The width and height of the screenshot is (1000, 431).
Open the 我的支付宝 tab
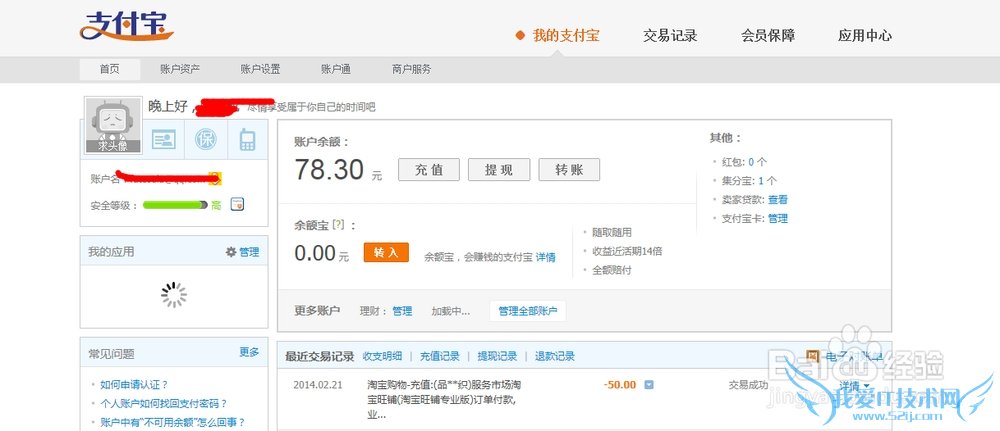pyautogui.click(x=566, y=36)
